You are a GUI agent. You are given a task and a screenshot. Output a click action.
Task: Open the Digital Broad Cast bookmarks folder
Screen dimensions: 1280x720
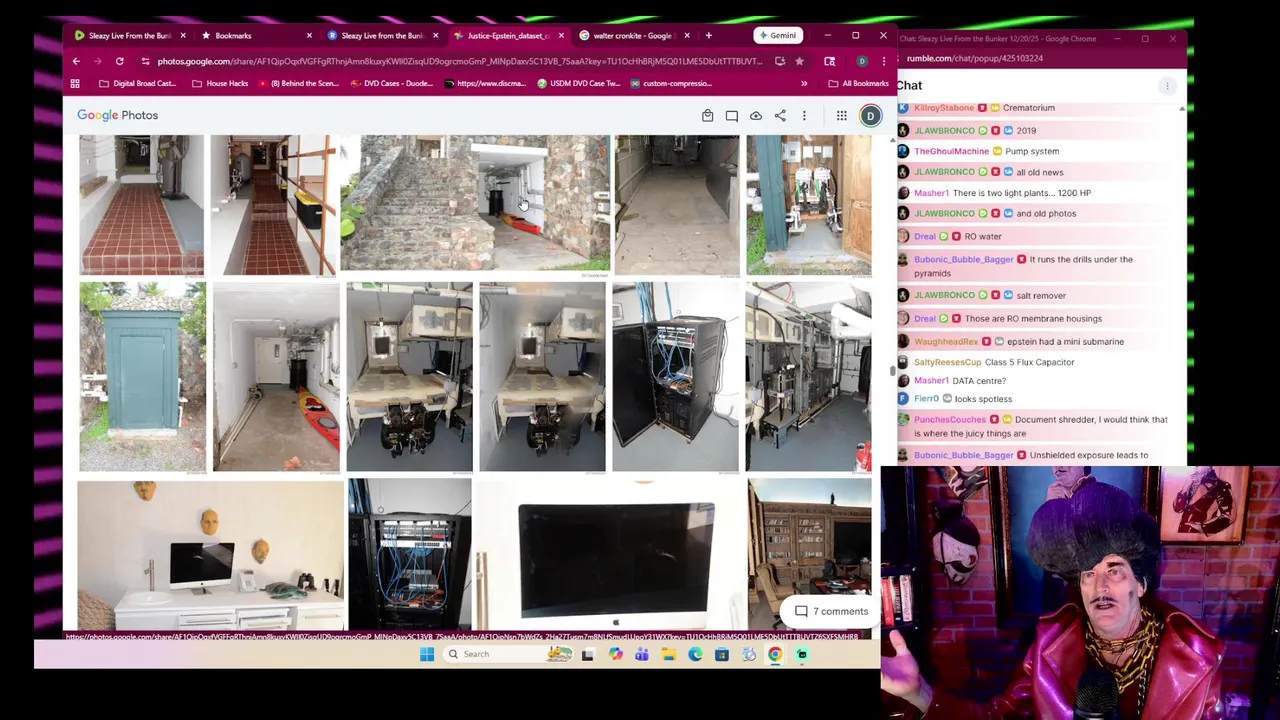(x=137, y=84)
